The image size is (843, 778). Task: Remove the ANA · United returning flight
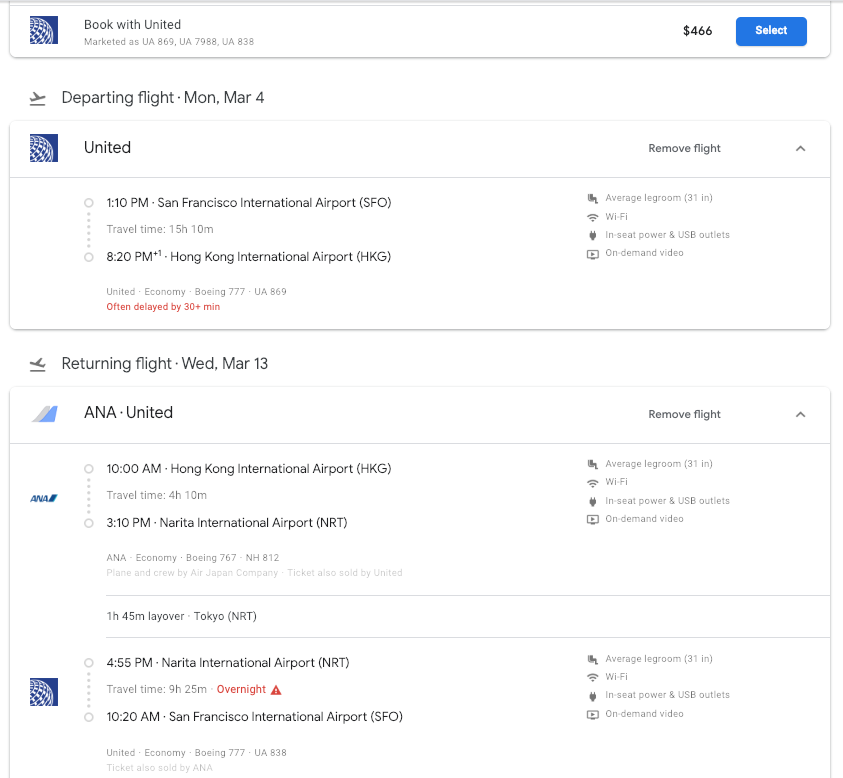(x=684, y=414)
